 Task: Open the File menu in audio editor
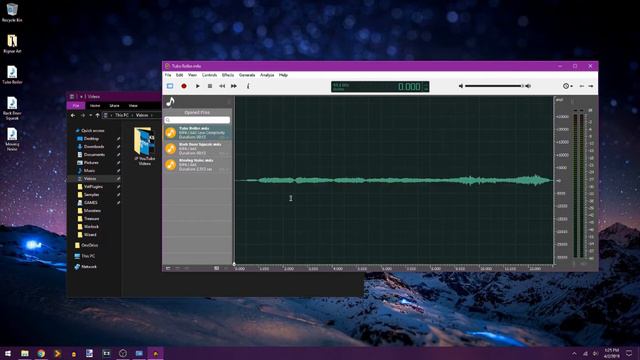[168, 75]
